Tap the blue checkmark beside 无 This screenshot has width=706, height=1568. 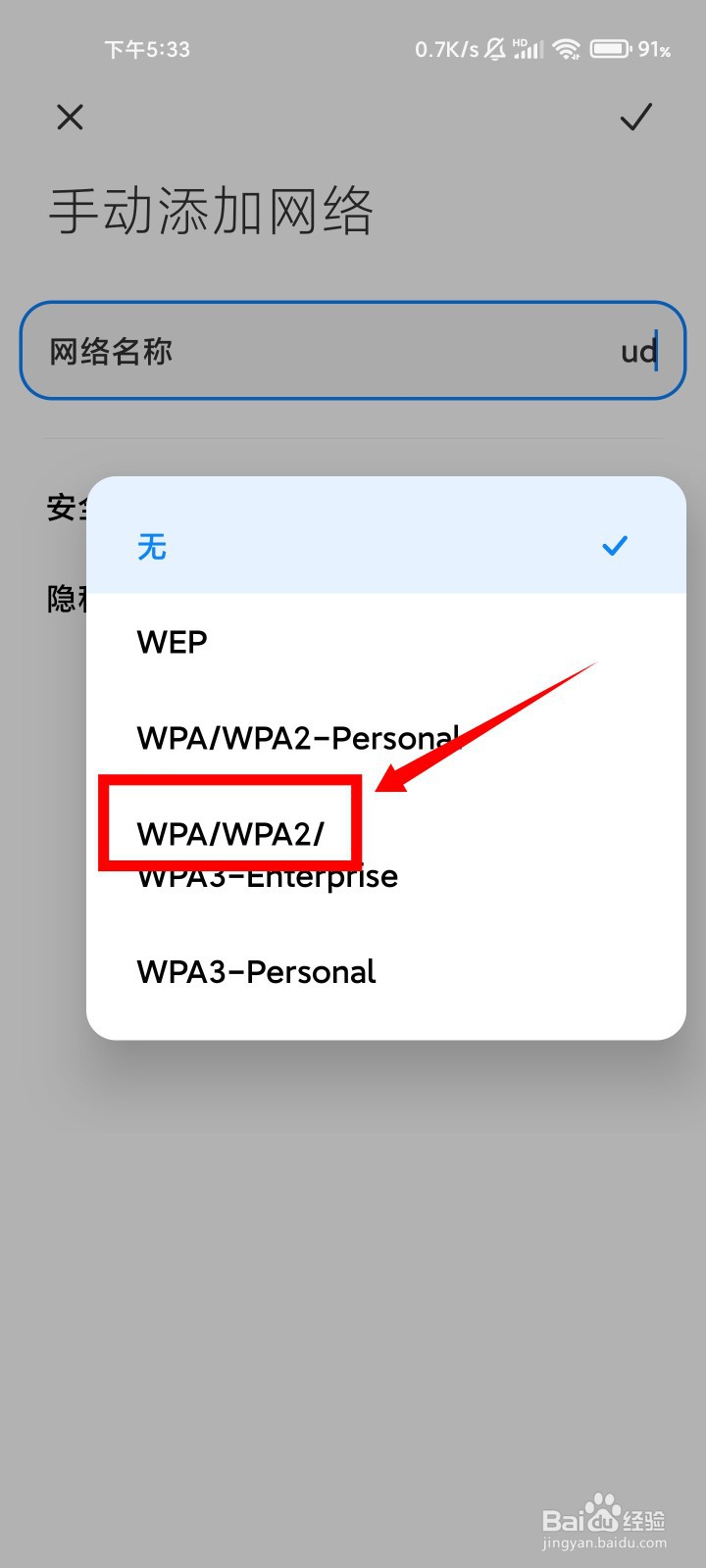pyautogui.click(x=615, y=546)
